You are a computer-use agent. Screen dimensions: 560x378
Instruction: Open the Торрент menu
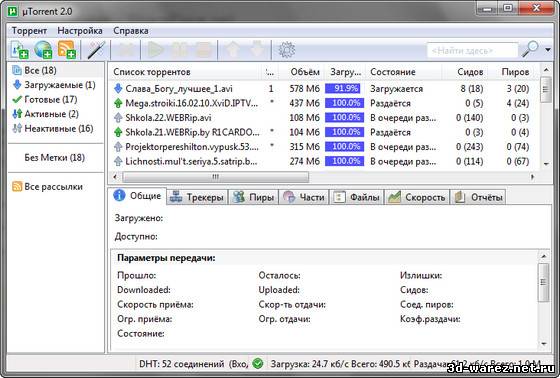click(x=29, y=31)
